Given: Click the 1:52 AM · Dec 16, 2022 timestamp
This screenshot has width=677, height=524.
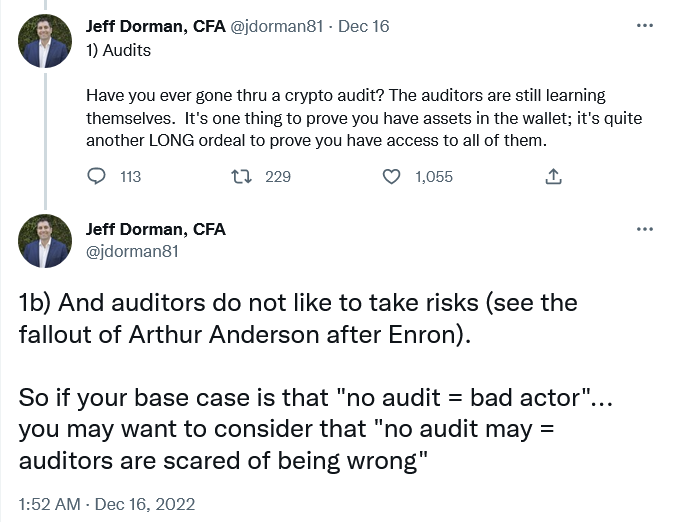Looking at the screenshot, I should [107, 503].
